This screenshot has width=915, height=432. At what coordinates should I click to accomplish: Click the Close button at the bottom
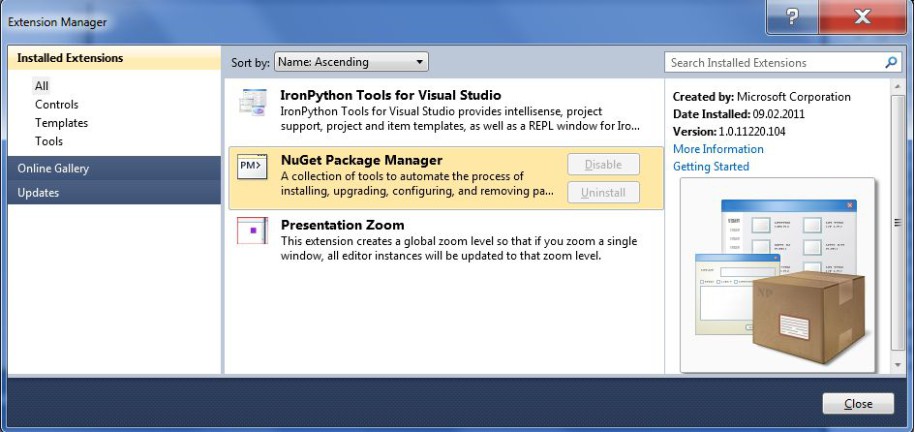point(858,404)
